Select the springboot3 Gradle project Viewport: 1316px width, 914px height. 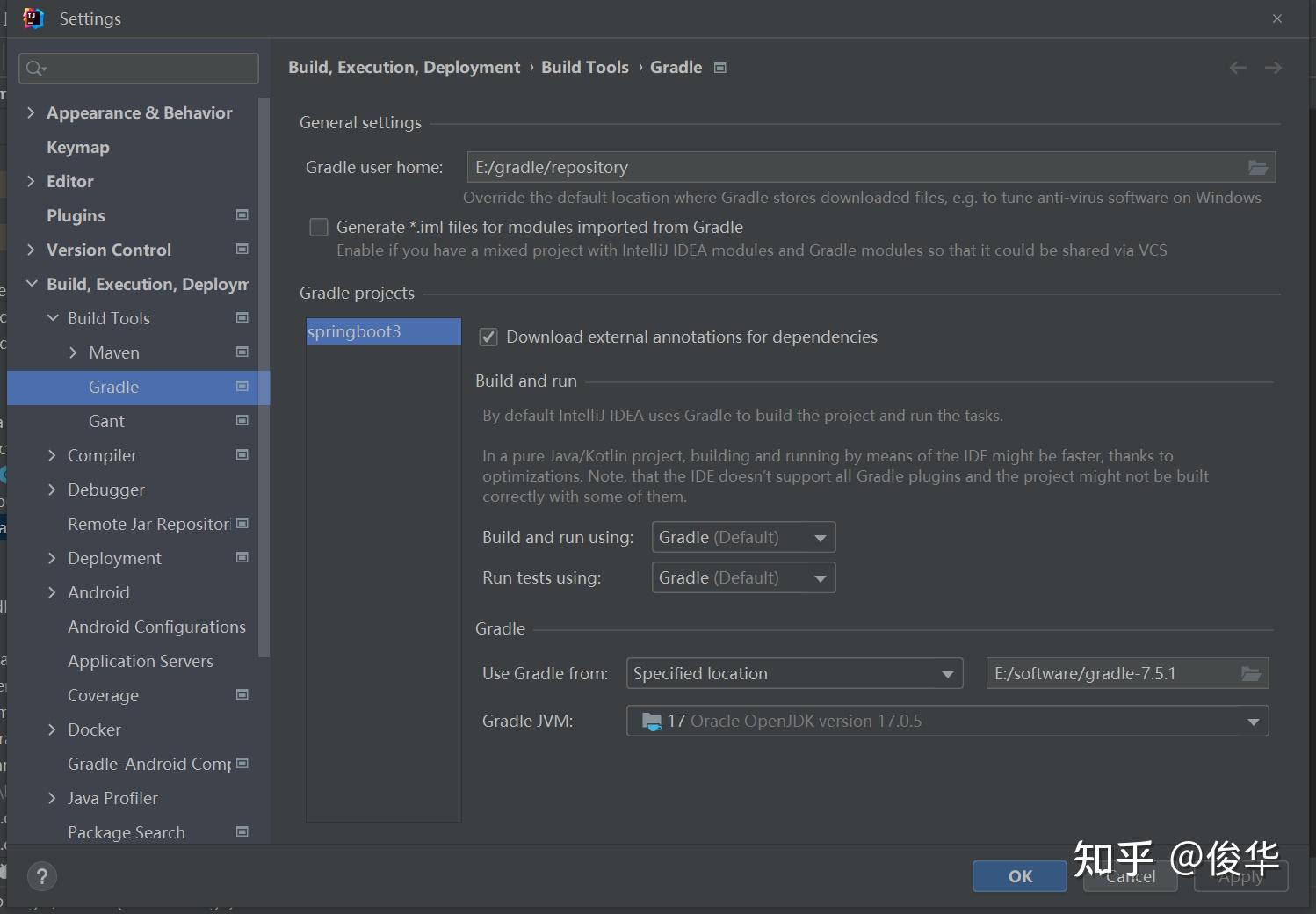(383, 331)
